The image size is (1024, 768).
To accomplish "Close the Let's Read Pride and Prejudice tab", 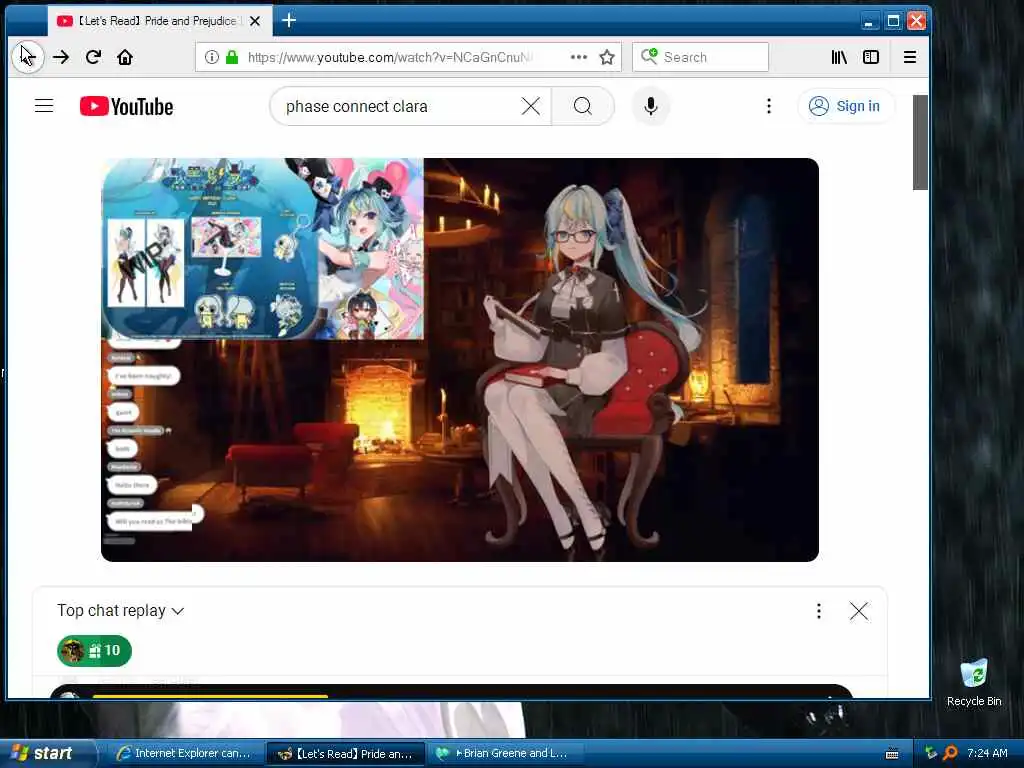I will click(255, 21).
